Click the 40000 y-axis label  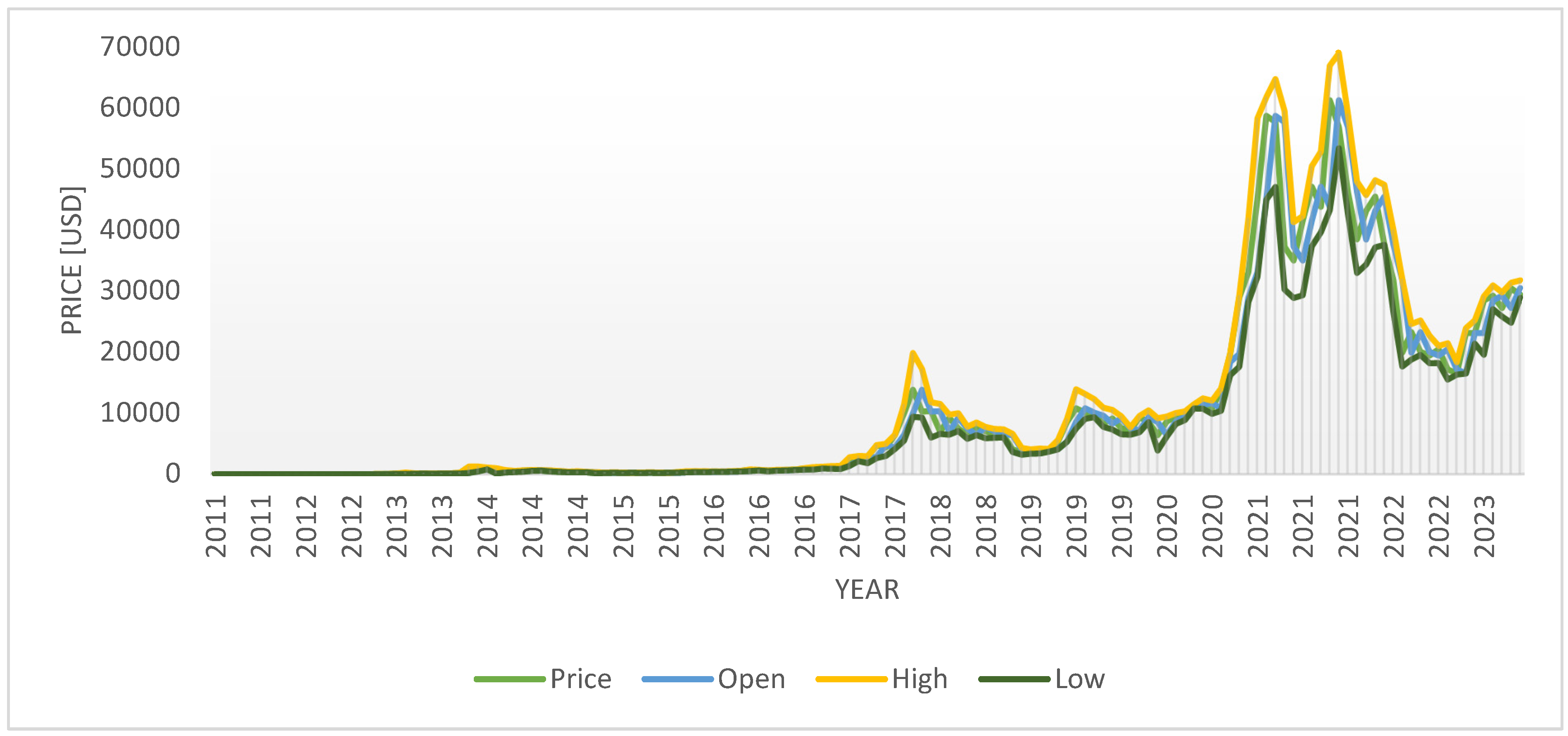[140, 230]
